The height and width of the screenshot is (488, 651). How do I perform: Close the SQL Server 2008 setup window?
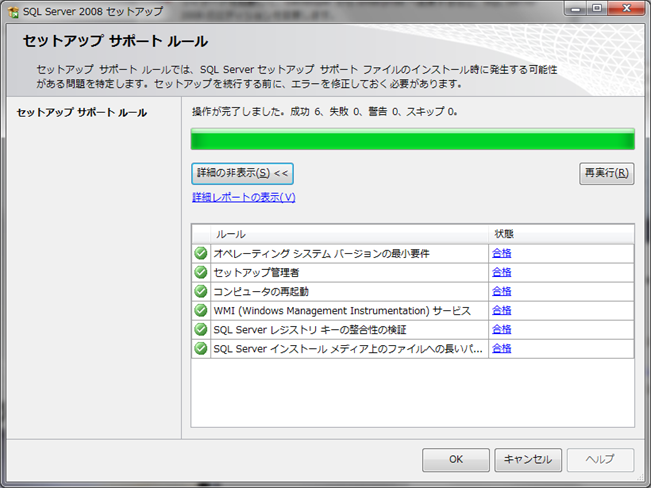coord(627,8)
